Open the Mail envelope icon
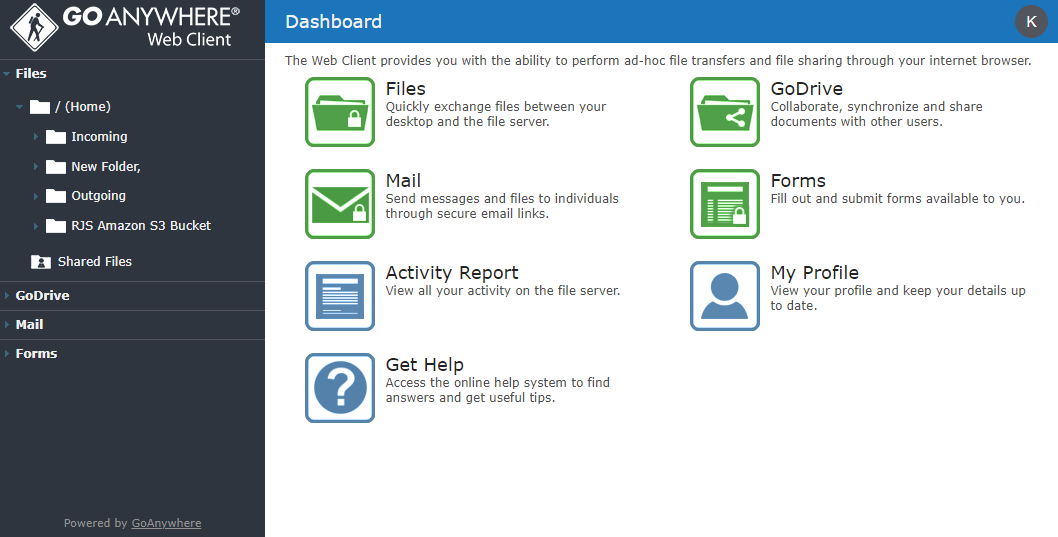This screenshot has width=1058, height=537. (x=339, y=204)
